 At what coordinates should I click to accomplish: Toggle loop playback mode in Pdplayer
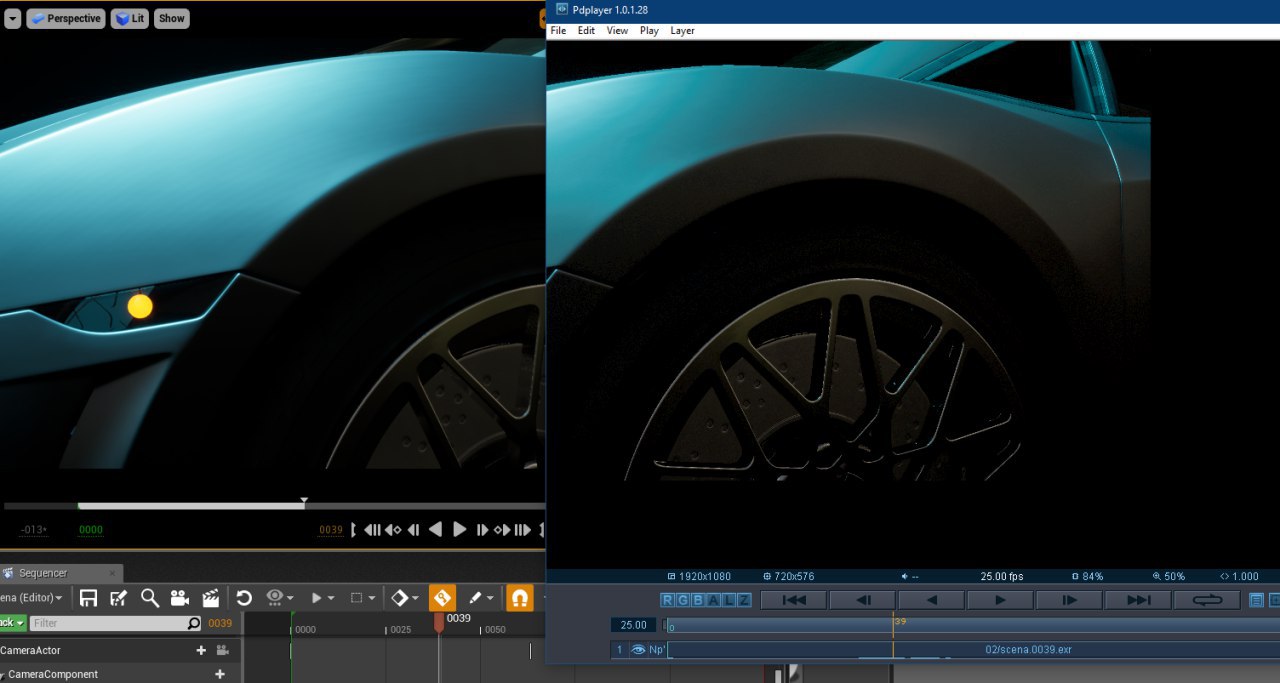(x=1207, y=600)
